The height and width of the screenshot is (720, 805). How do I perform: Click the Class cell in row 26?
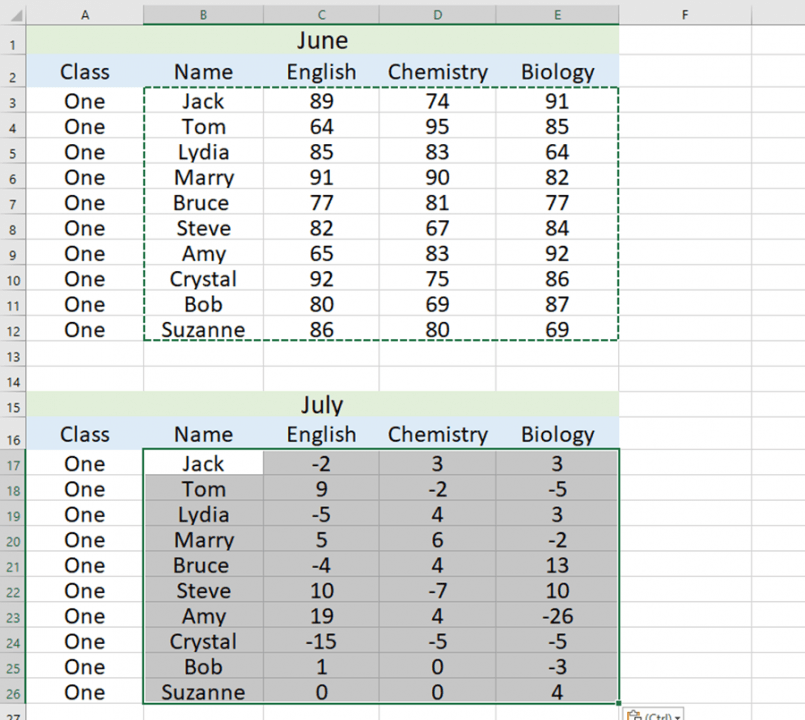(85, 692)
